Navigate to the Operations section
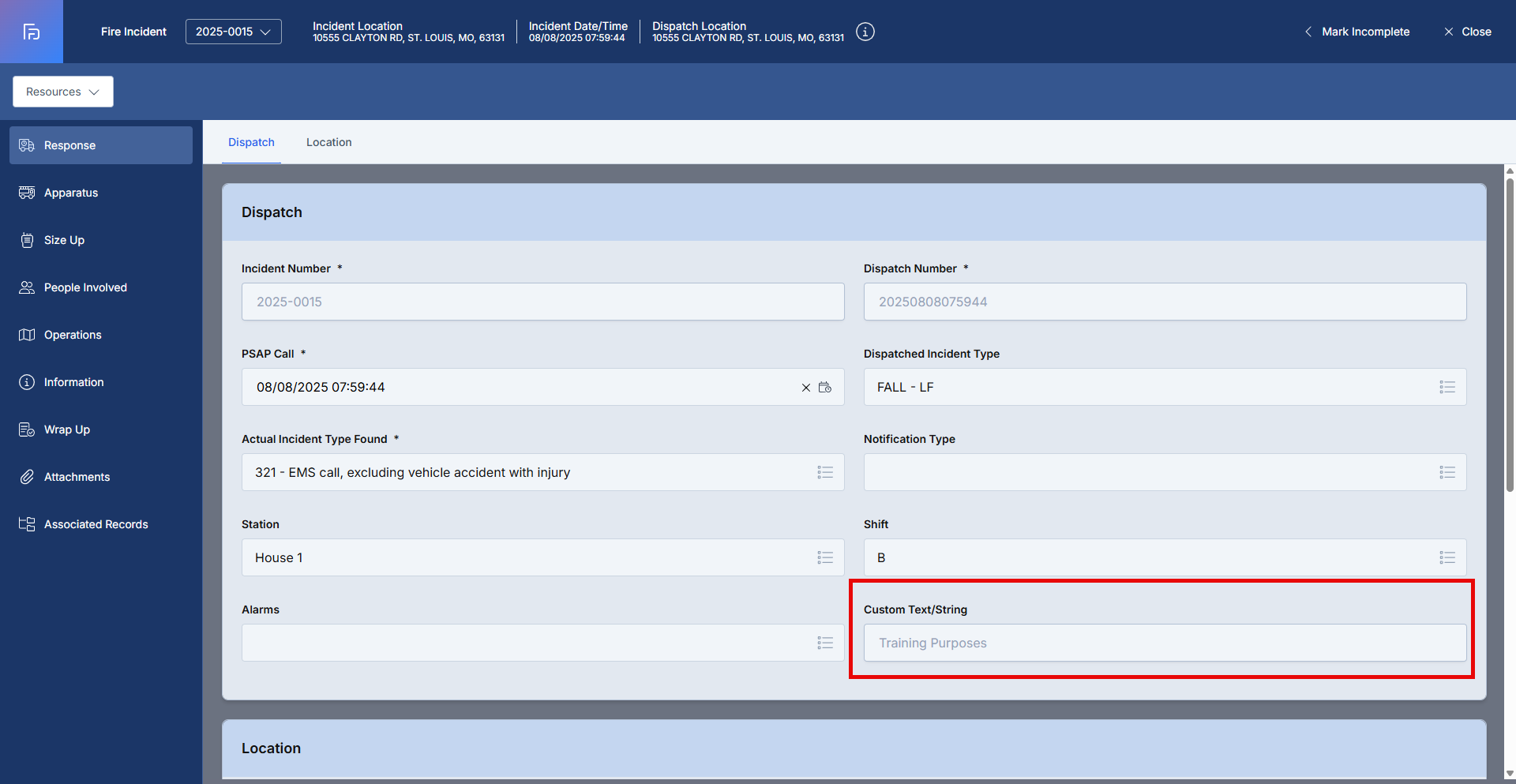The image size is (1516, 784). pyautogui.click(x=101, y=335)
